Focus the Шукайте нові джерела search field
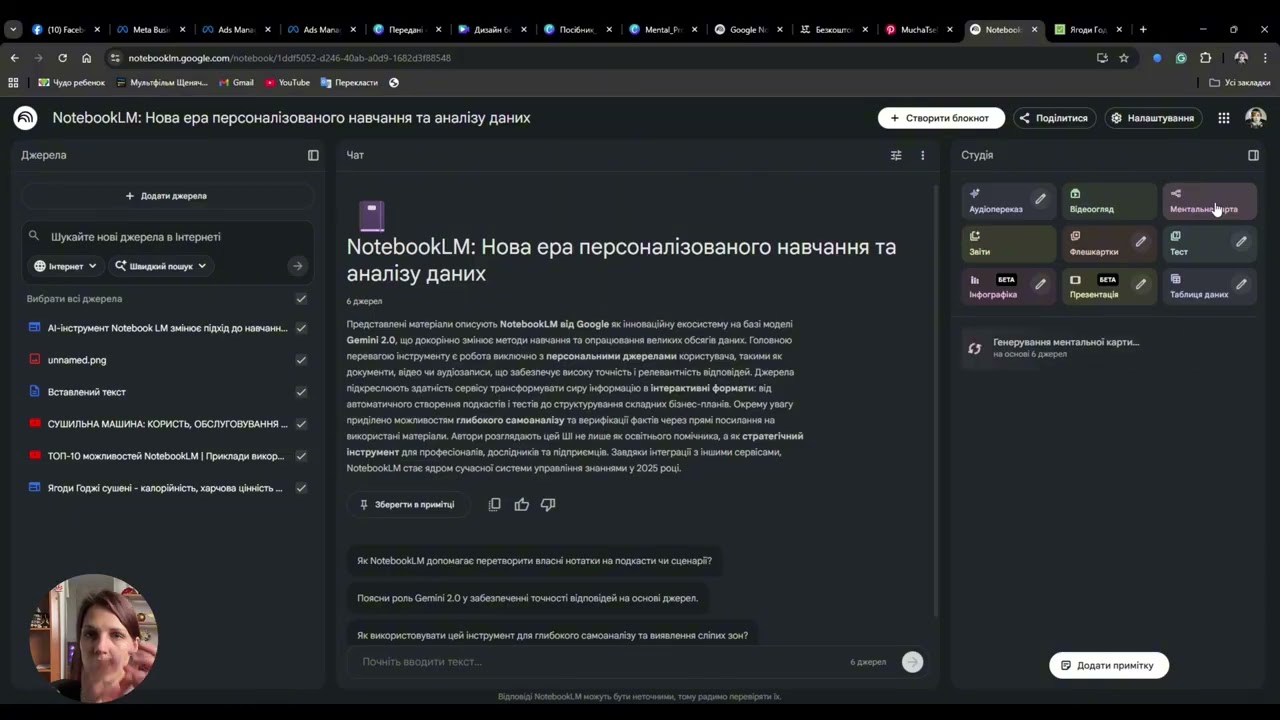Viewport: 1280px width, 720px height. (167, 237)
